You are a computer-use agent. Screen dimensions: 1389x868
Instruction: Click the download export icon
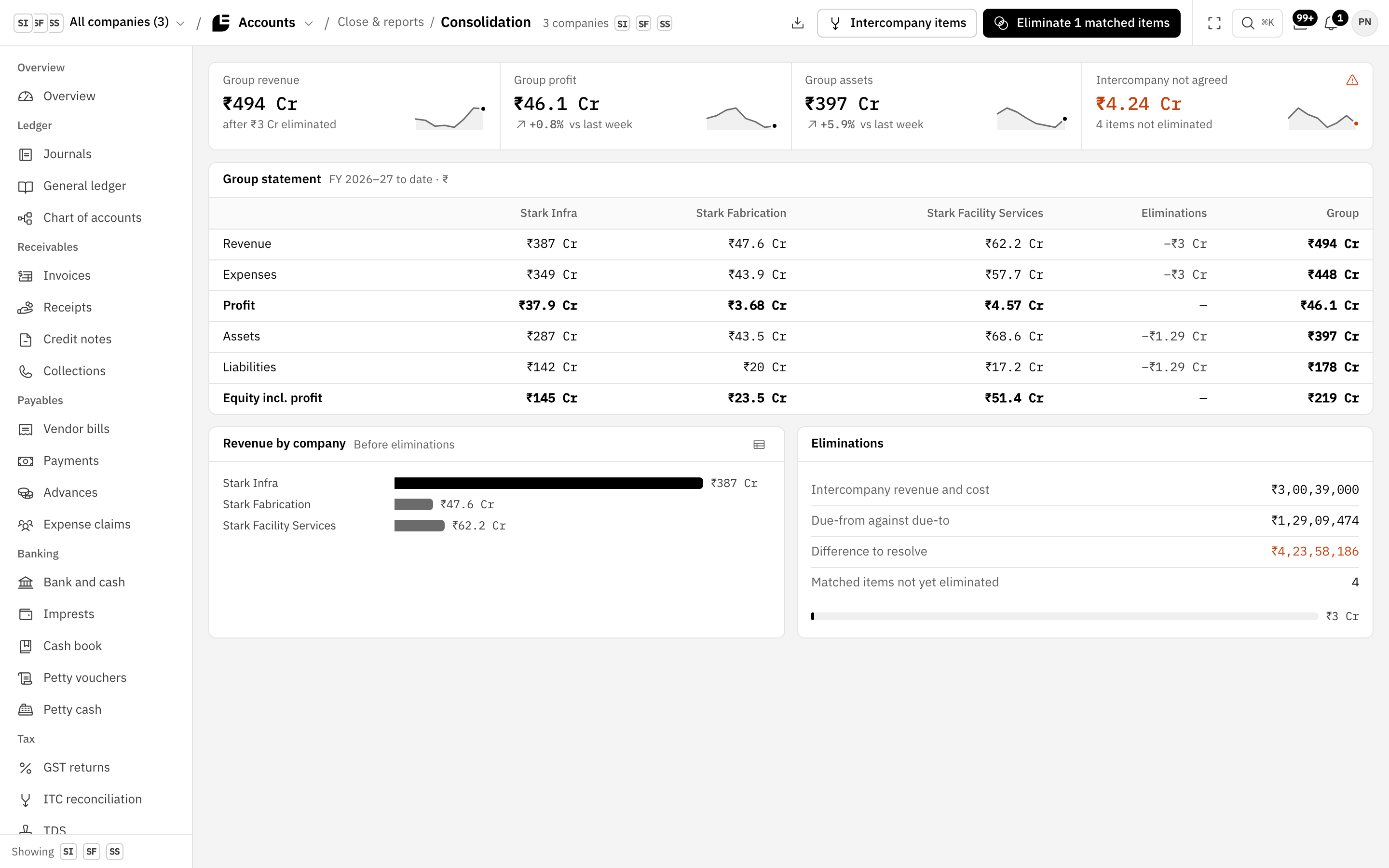pyautogui.click(x=797, y=23)
